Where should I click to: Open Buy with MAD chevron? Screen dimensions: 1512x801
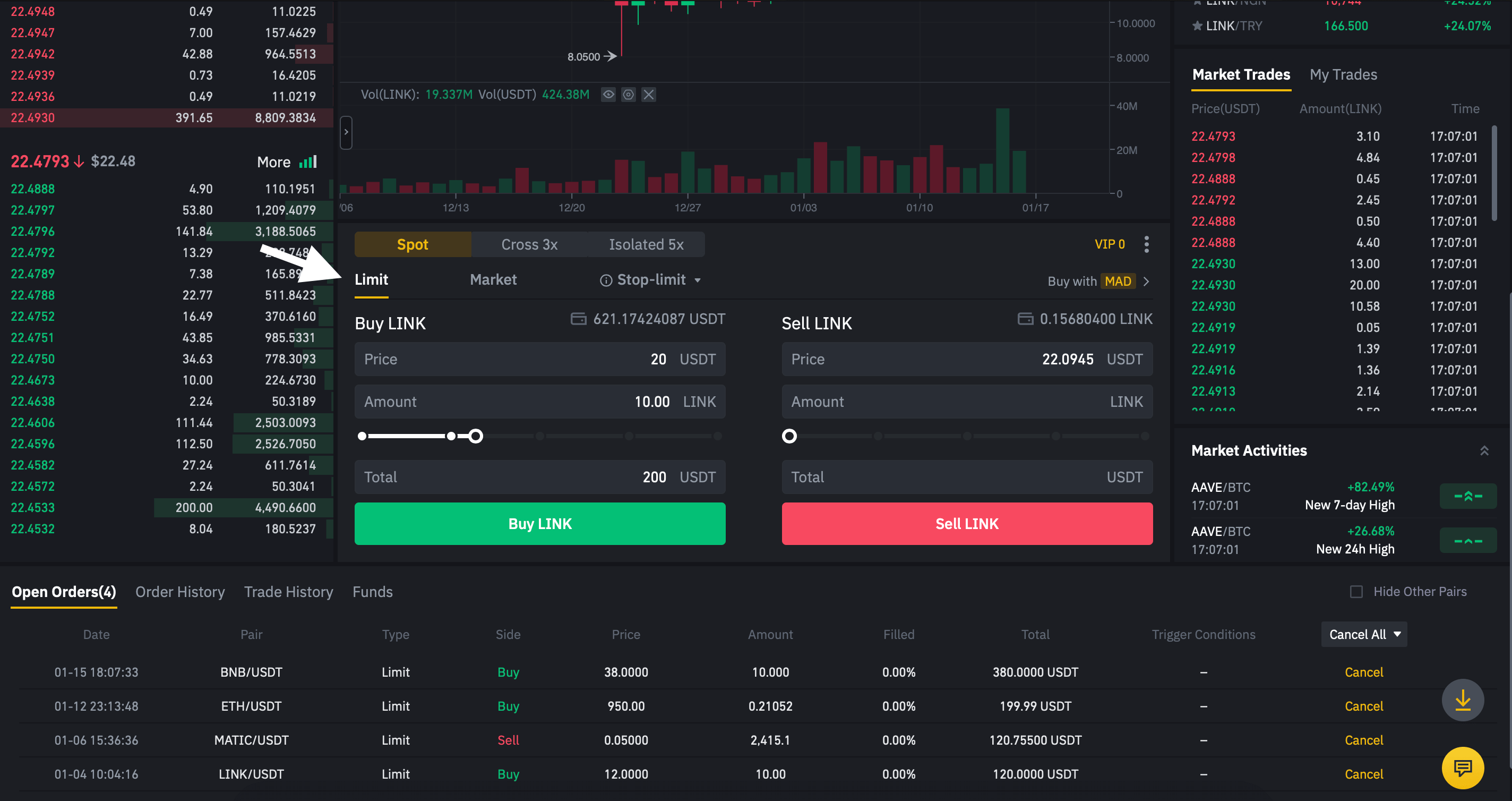pos(1146,282)
